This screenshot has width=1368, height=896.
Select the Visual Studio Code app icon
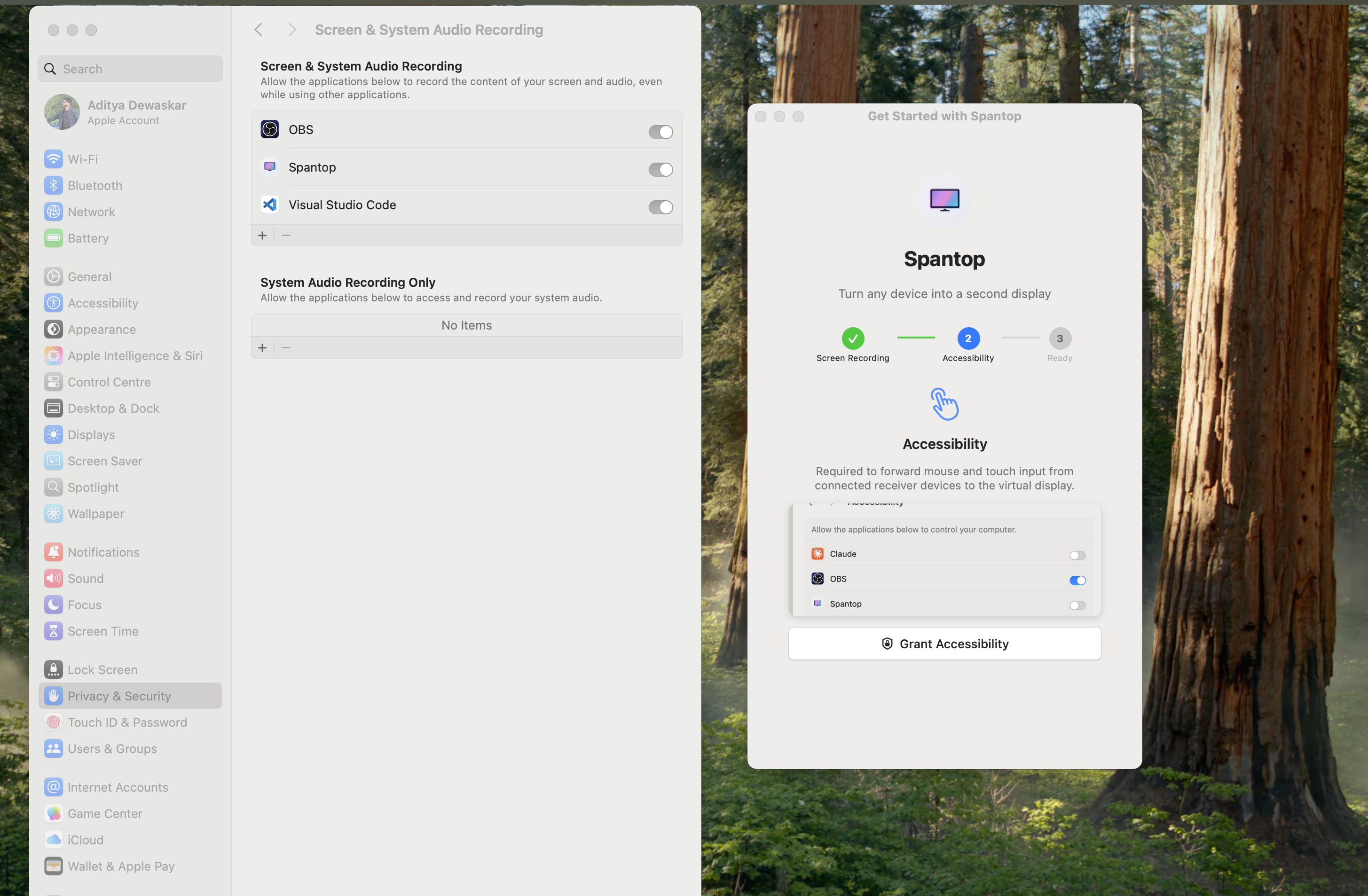point(269,204)
